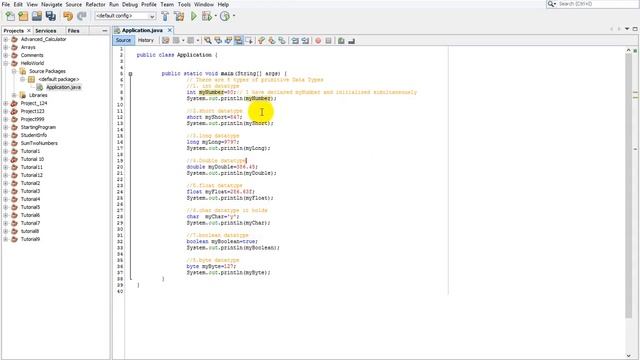Viewport: 640px width, 360px height.
Task: Open navigate Back history dropdown arrow
Action: [183, 40]
